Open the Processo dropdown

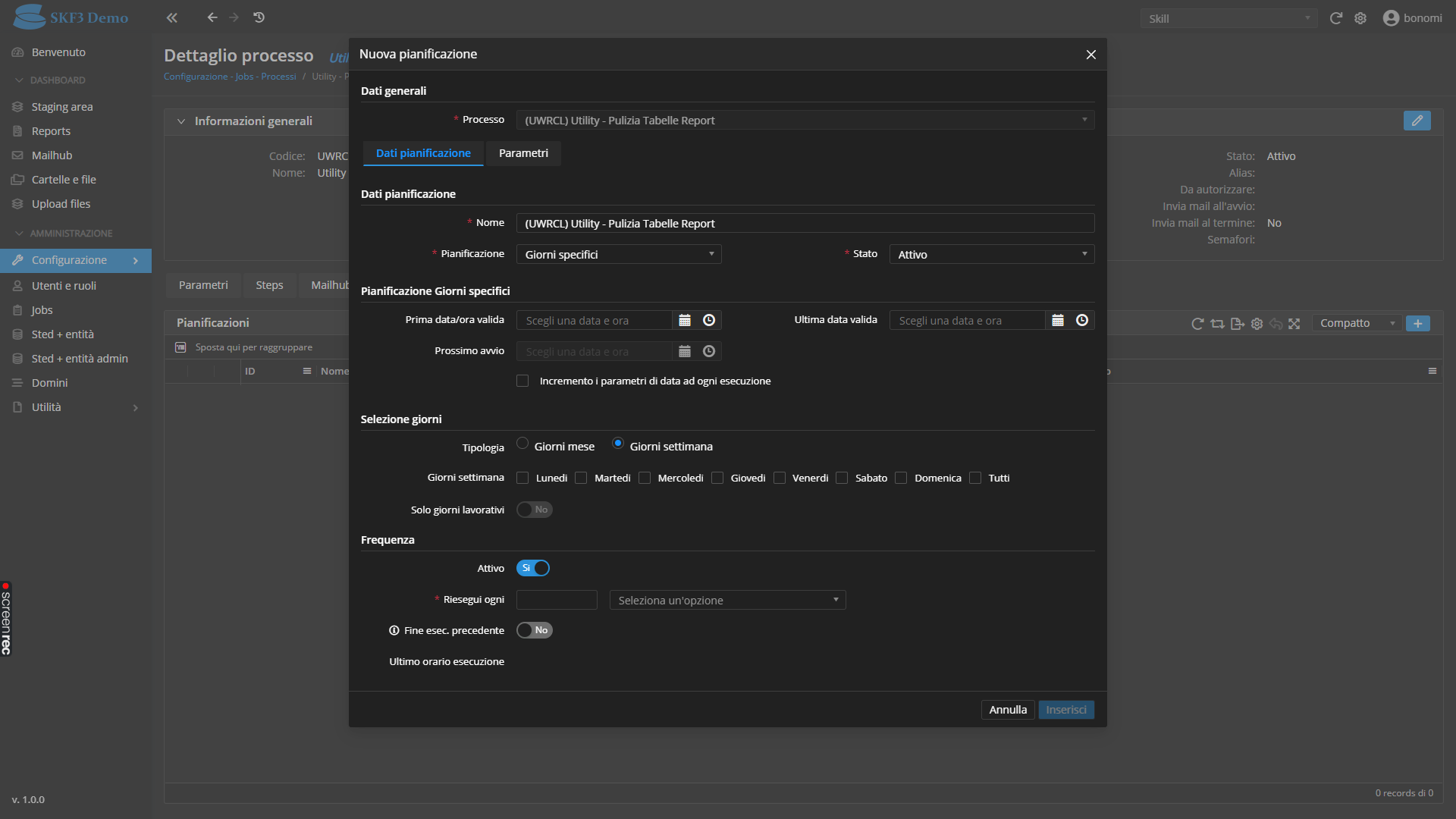click(x=805, y=120)
